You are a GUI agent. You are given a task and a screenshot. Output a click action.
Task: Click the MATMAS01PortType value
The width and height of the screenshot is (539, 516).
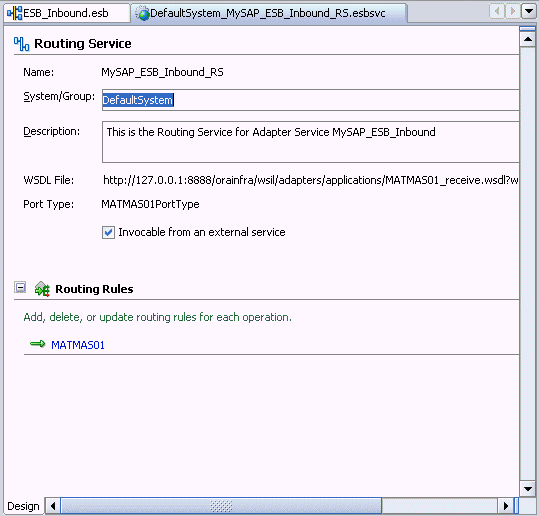coord(150,204)
